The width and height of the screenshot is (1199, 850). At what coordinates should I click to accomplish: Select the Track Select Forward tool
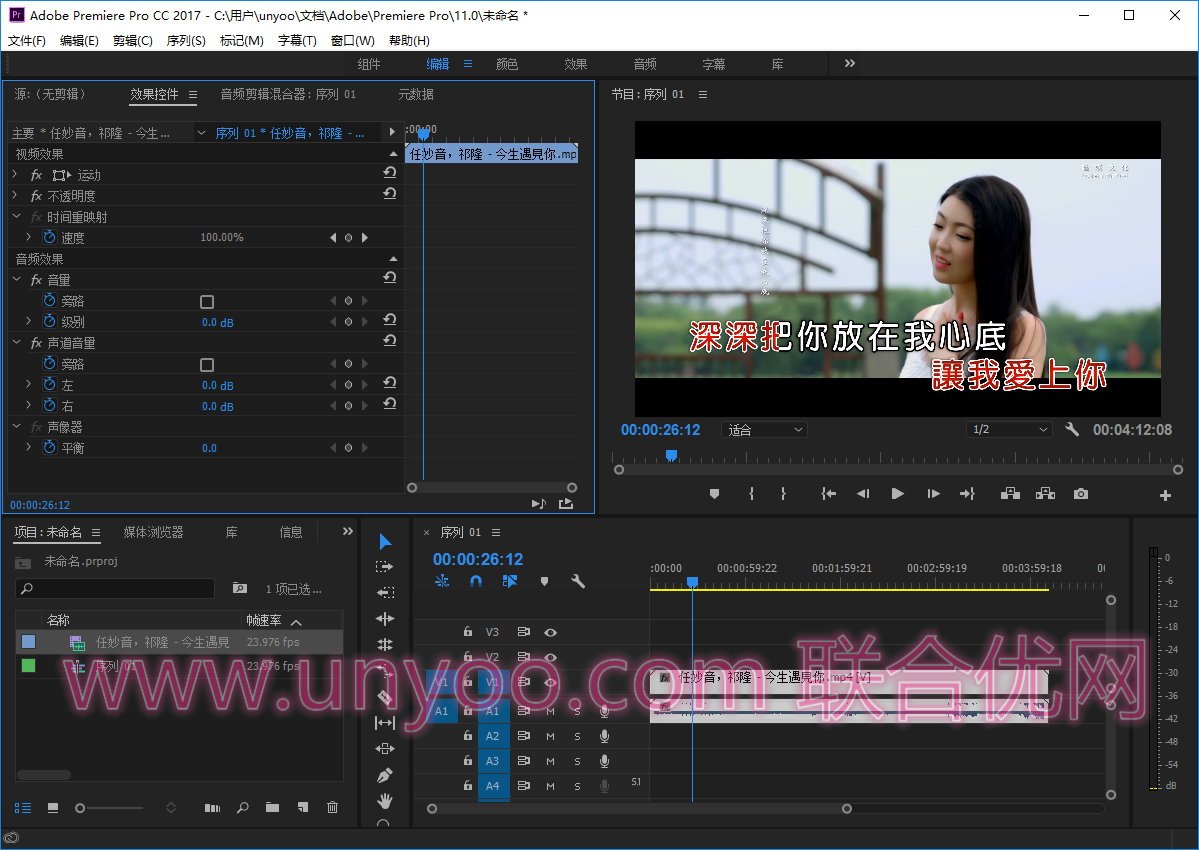coord(385,567)
